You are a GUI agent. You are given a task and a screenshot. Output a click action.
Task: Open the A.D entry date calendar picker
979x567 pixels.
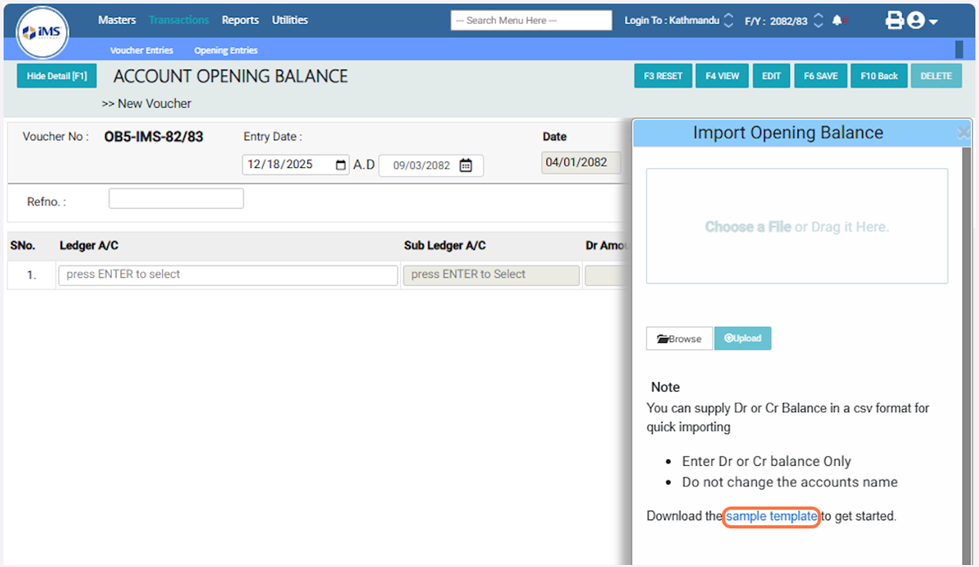(341, 166)
